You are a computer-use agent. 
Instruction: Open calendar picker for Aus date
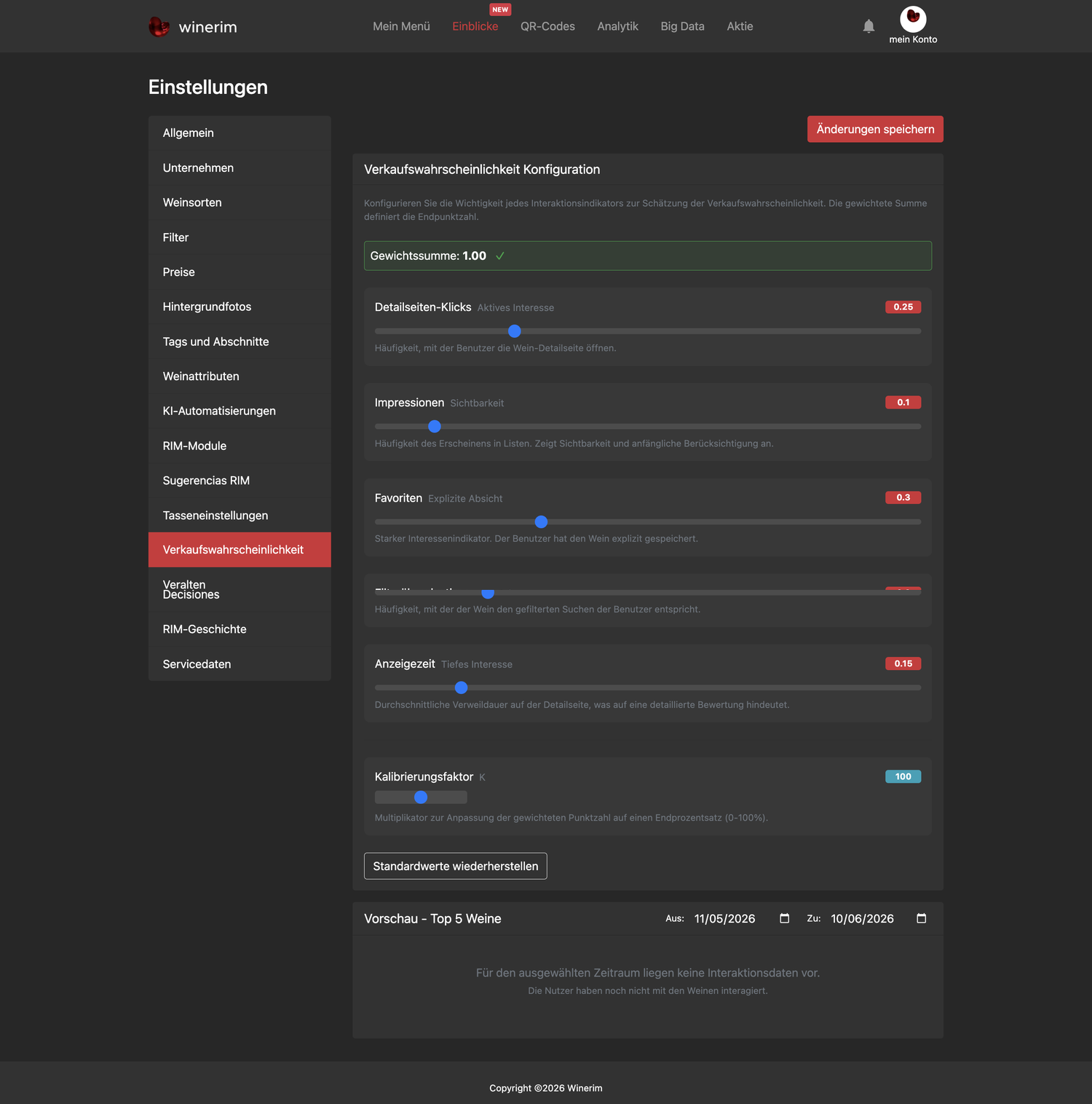coord(784,918)
